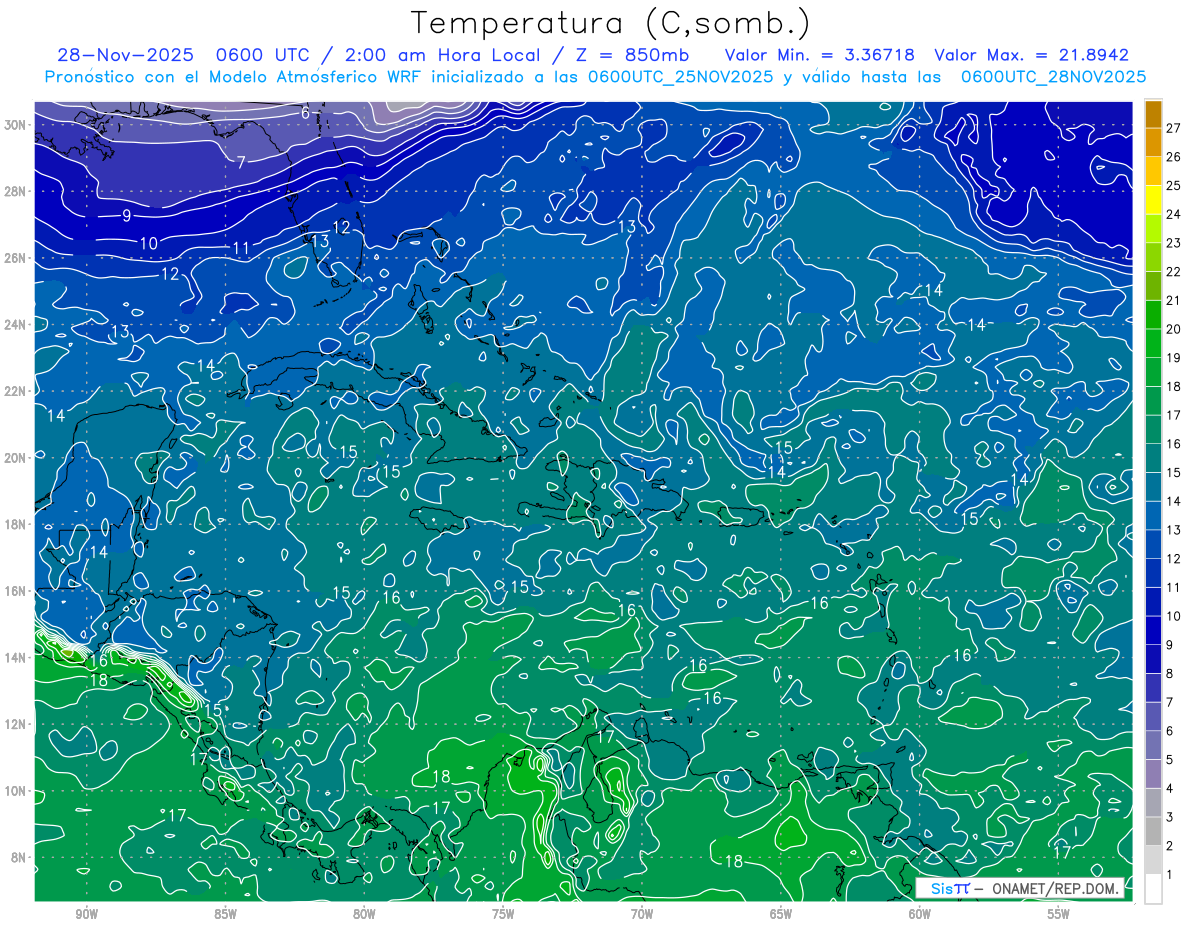
Task: Select the 16N latitude axis label
Action: click(15, 591)
